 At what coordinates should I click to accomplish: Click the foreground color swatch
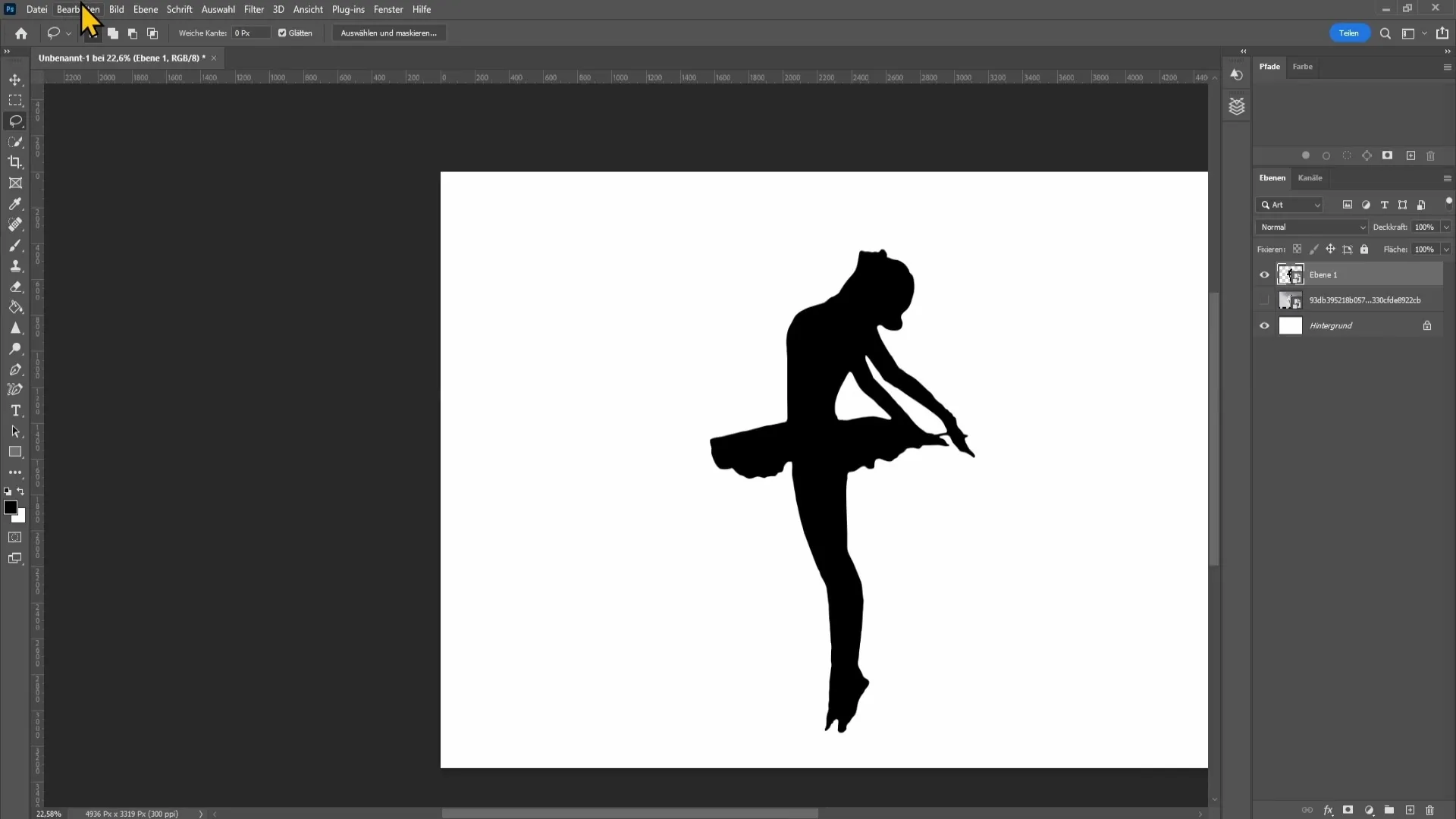[x=10, y=507]
